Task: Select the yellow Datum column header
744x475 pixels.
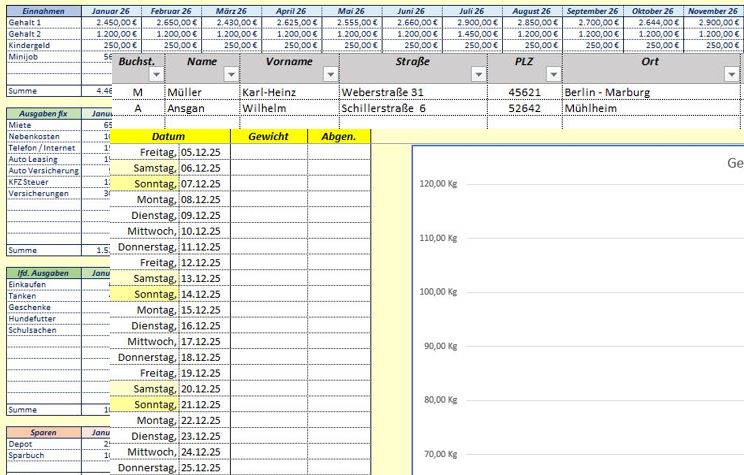Action: 169,136
